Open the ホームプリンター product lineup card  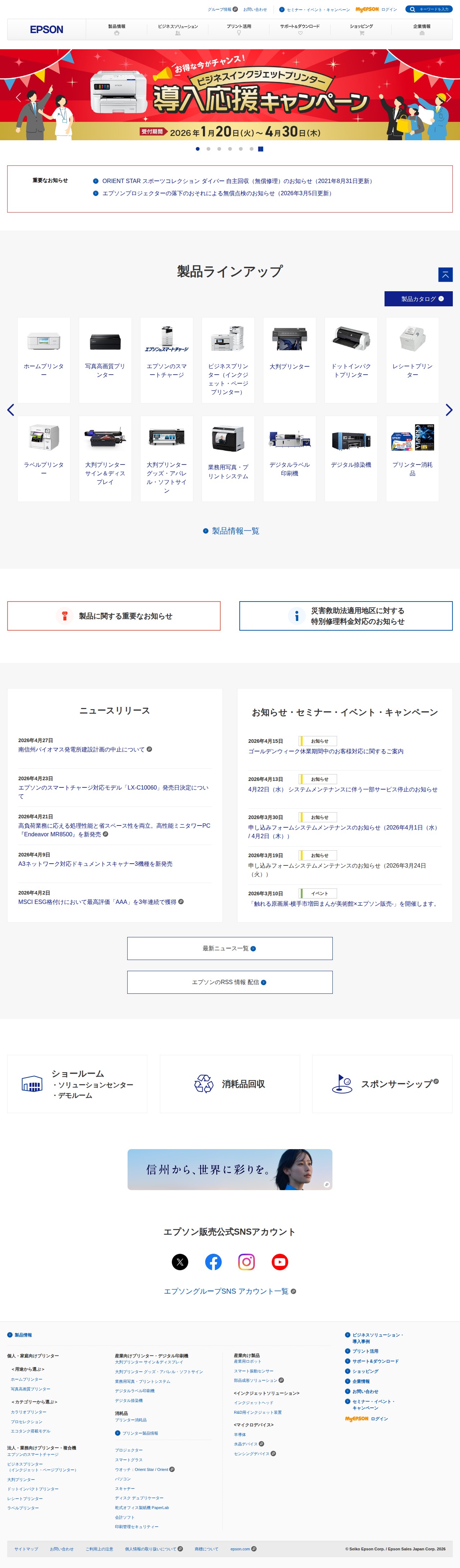point(44,360)
